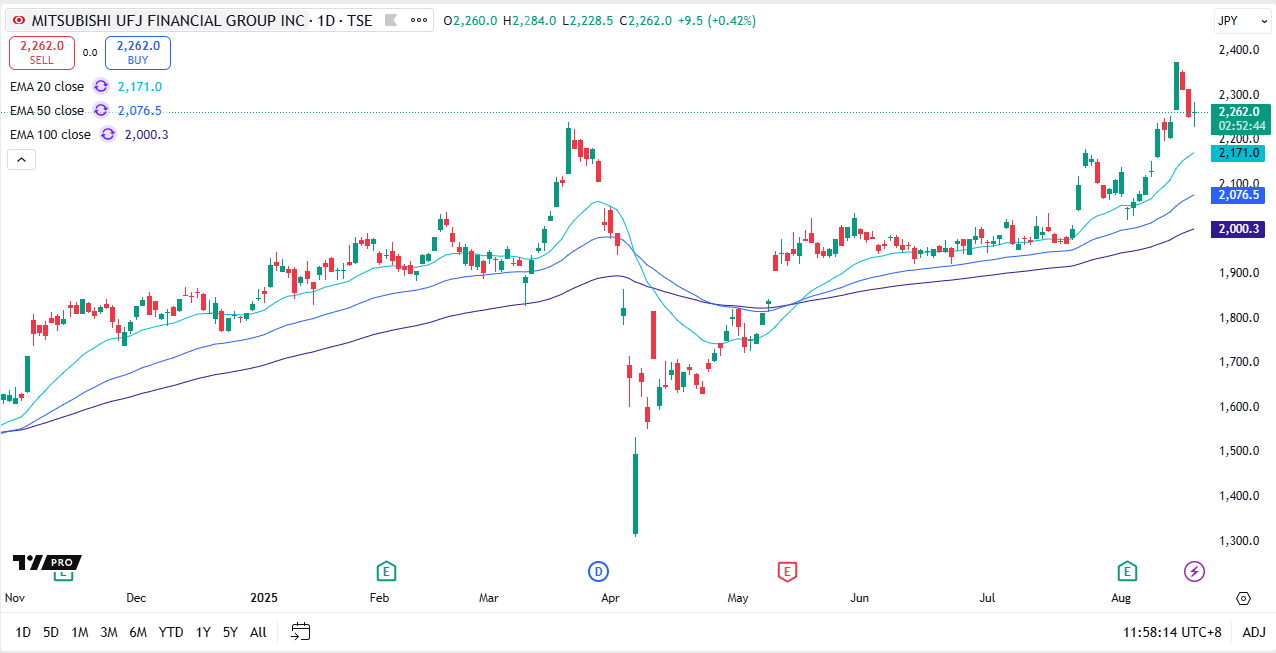The height and width of the screenshot is (653, 1276).
Task: Click the refresh icon beside EMA 100 close
Action: [x=107, y=135]
